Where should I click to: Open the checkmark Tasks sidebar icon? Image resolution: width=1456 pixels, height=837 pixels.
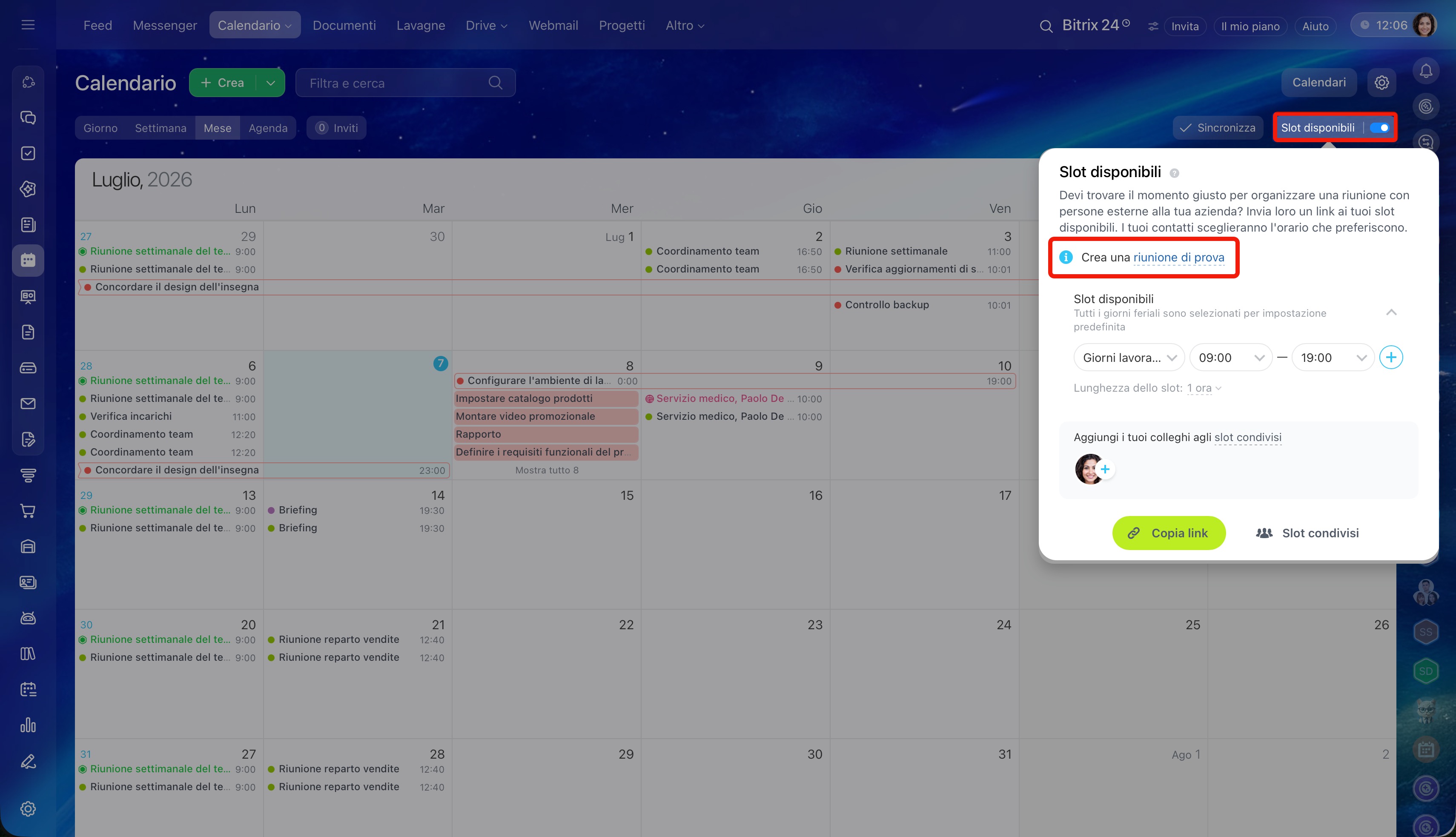[x=28, y=154]
